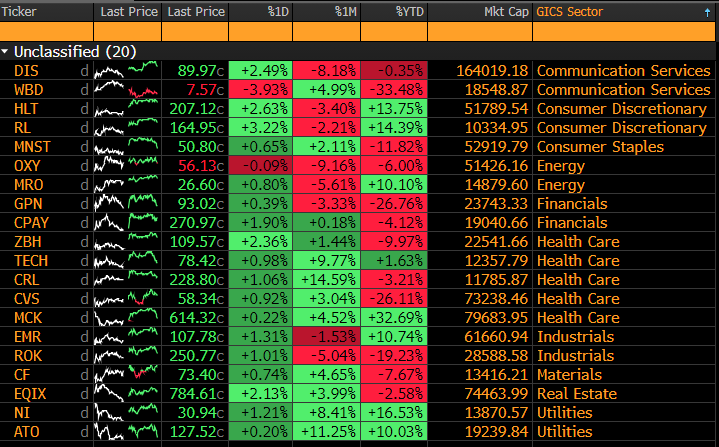Click Financials sector in the CPAY row
Image resolution: width=719 pixels, height=447 pixels.
pyautogui.click(x=572, y=222)
